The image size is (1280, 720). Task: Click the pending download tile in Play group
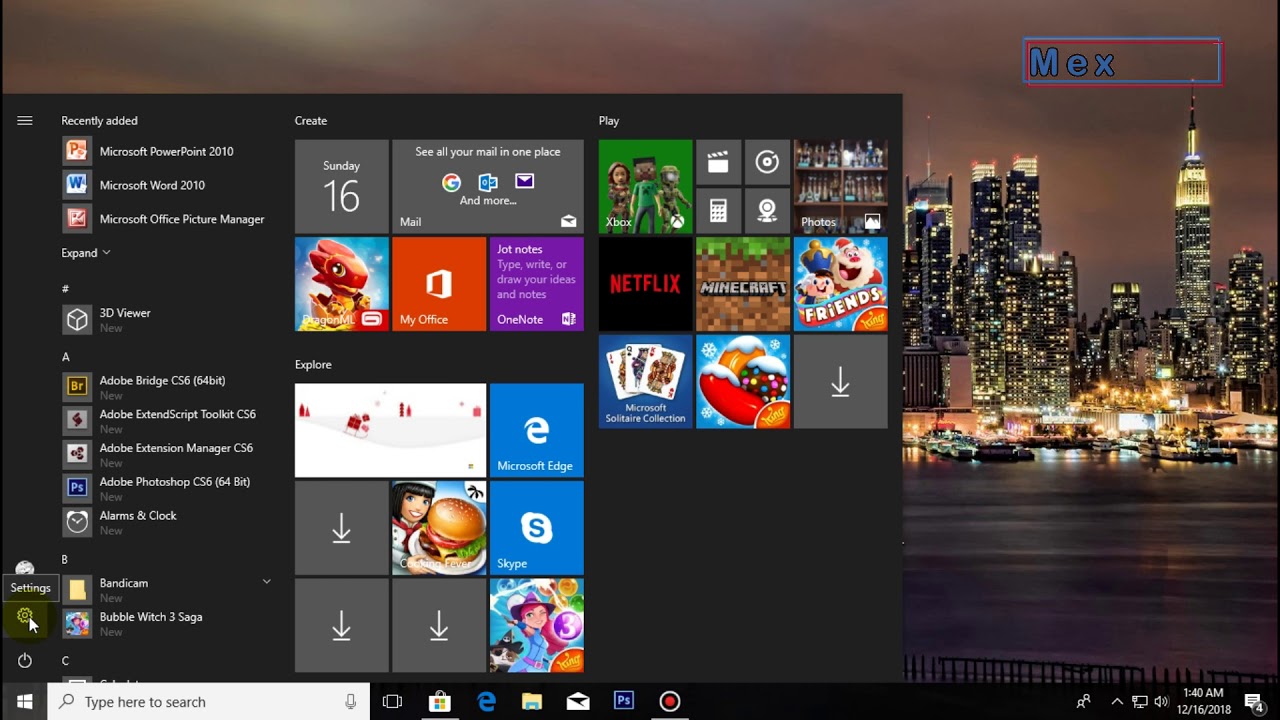(840, 381)
